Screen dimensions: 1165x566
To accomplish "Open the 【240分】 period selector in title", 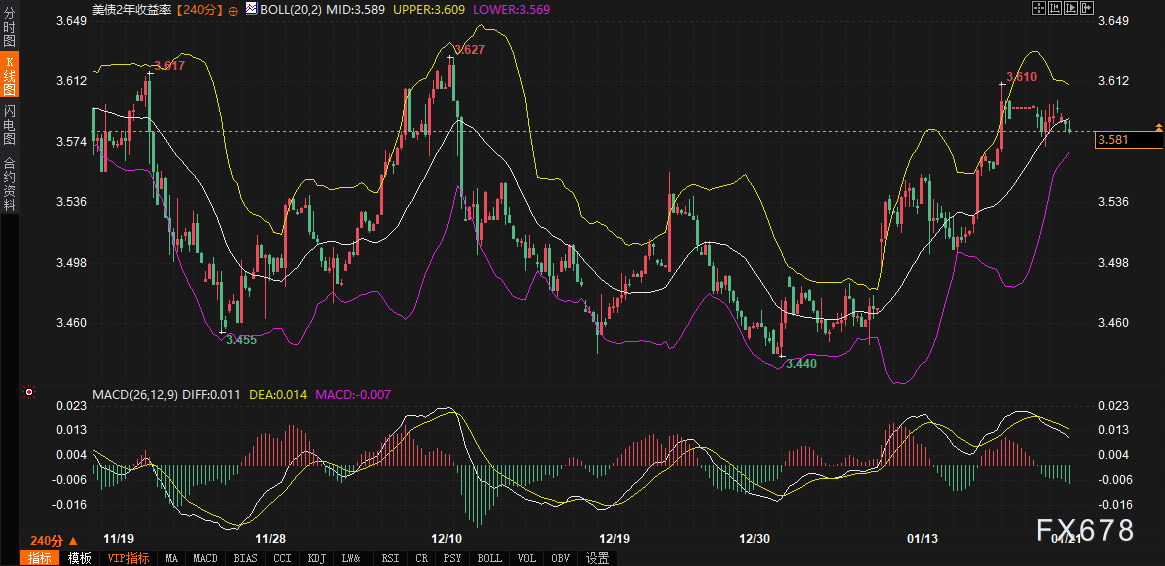I will click(200, 9).
